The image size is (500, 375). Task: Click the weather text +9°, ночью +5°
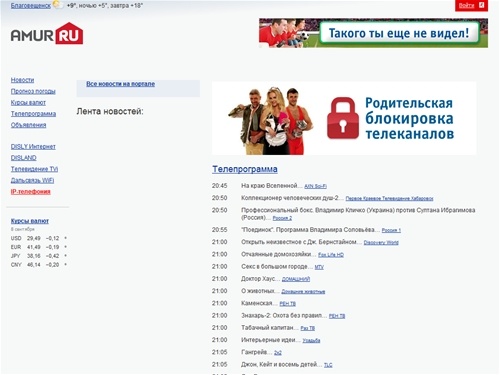coord(86,6)
